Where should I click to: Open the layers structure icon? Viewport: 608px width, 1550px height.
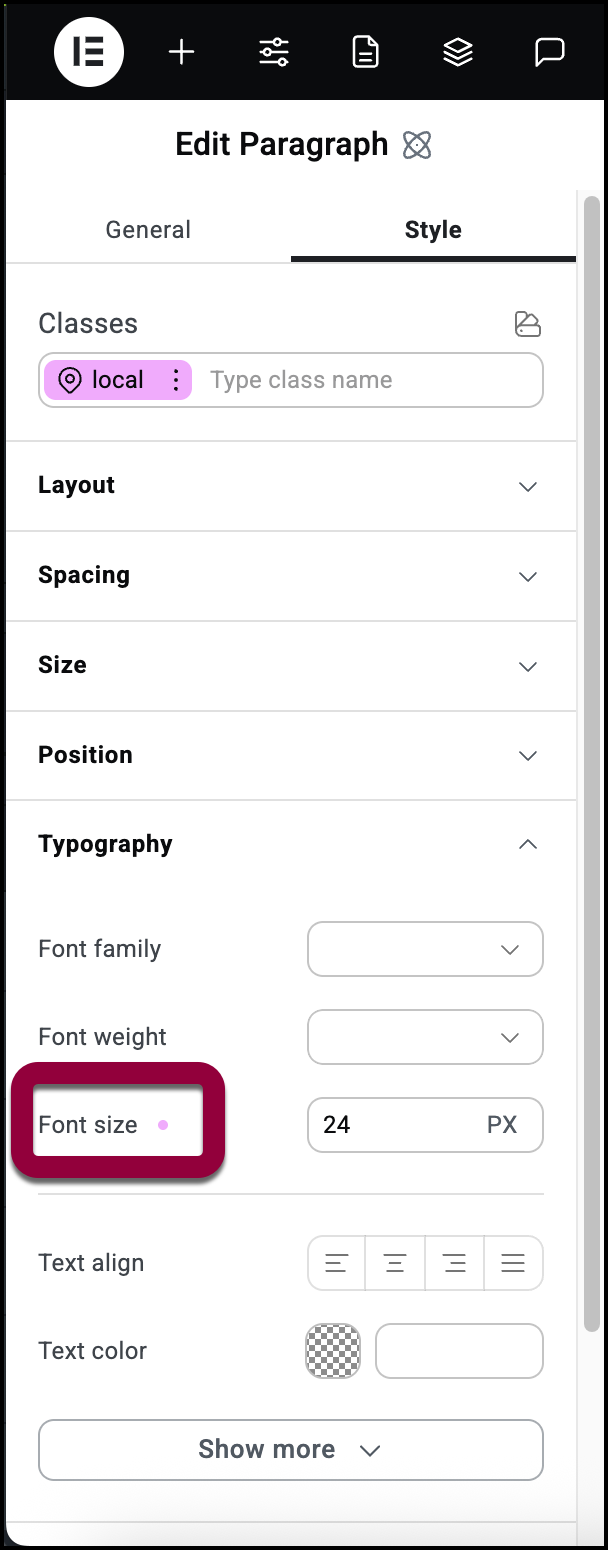[458, 52]
